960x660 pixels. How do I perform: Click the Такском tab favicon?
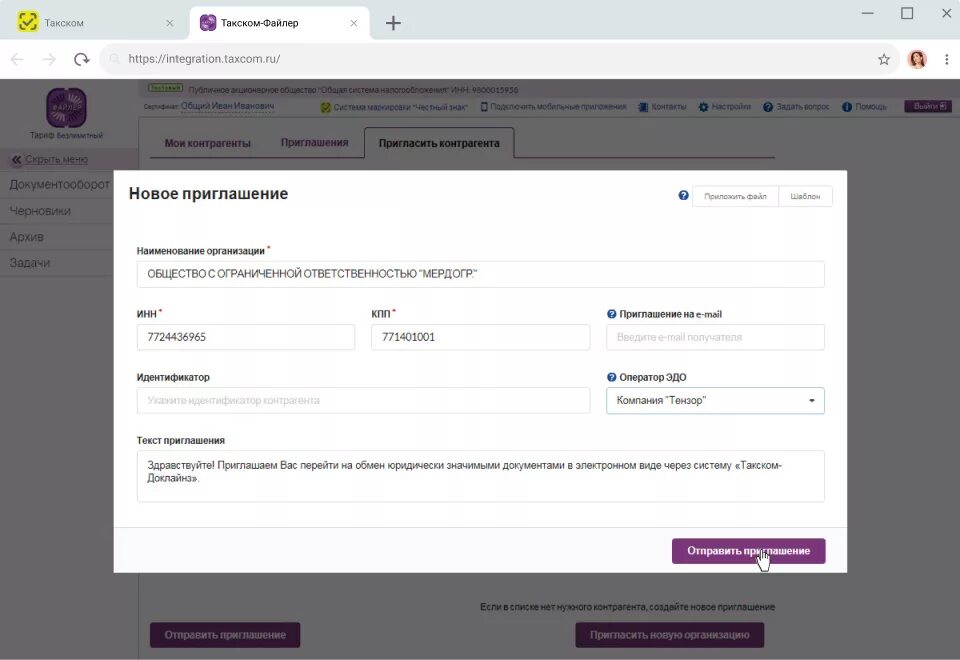coord(28,23)
